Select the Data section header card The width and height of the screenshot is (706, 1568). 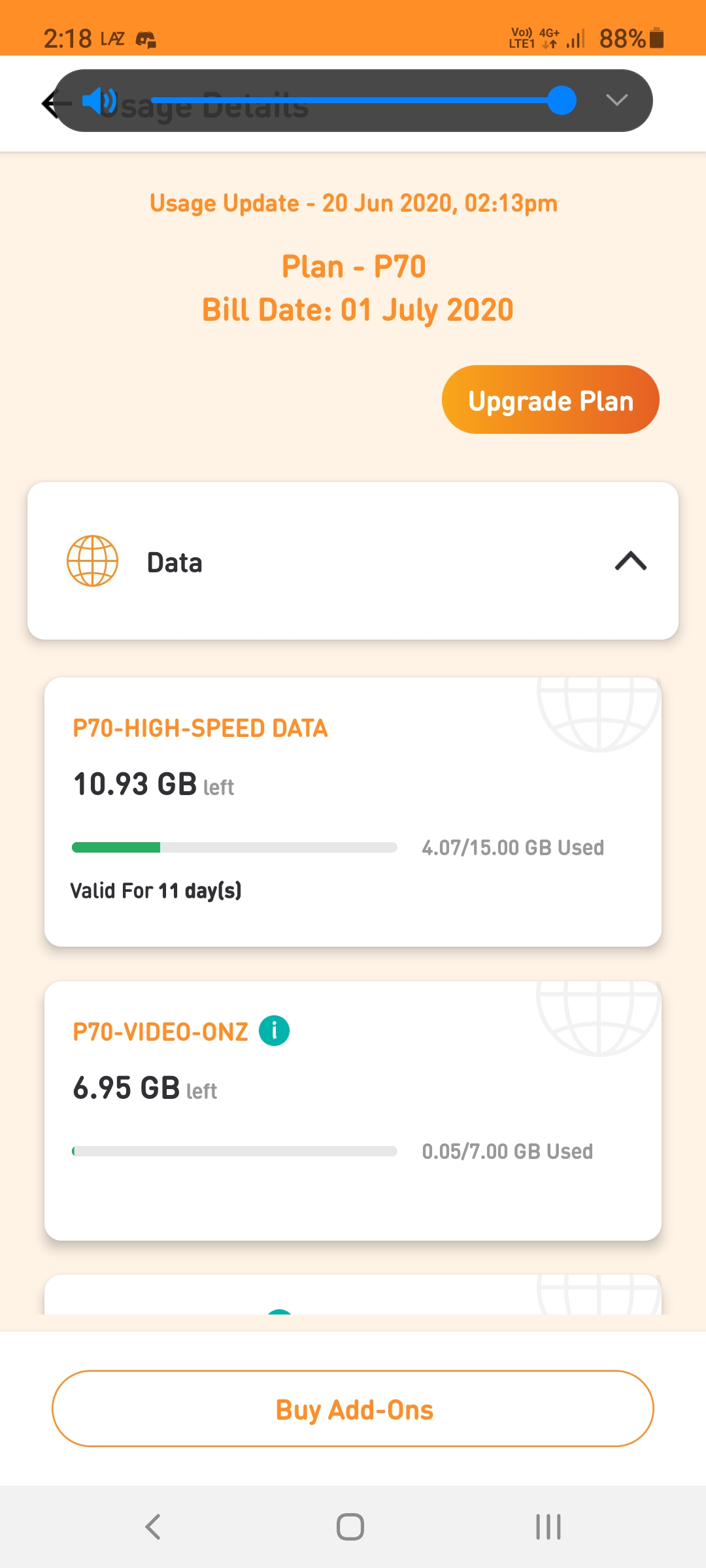[353, 561]
